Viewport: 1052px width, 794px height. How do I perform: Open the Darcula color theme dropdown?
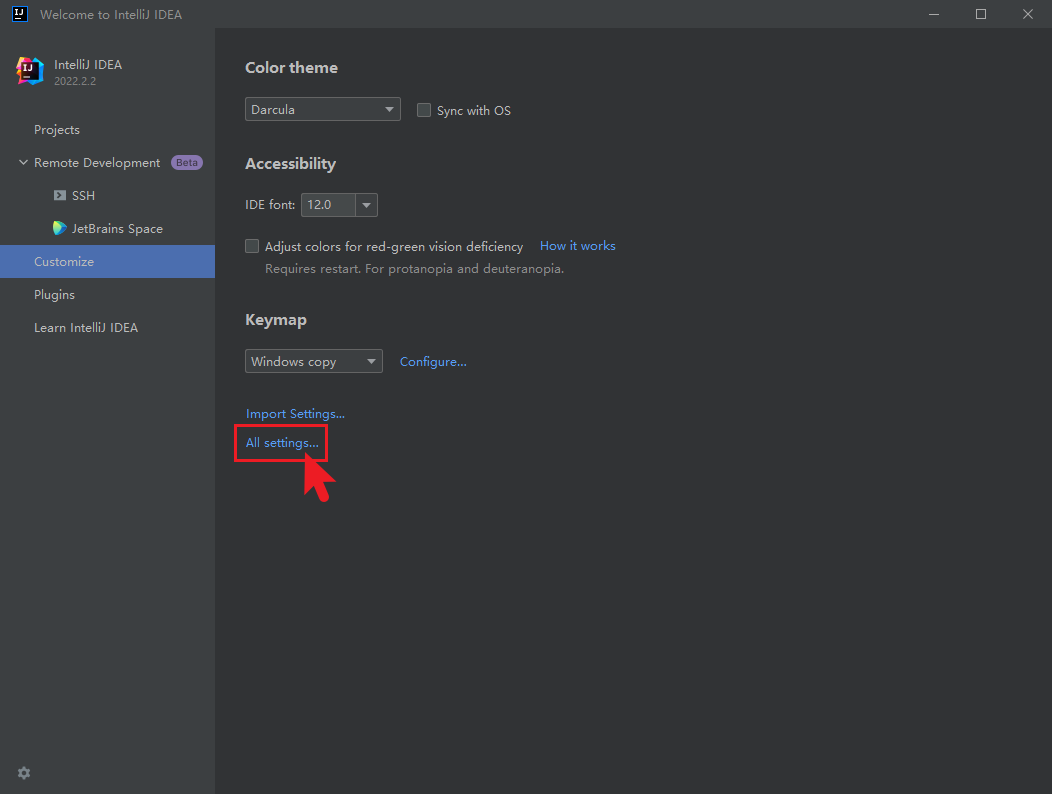tap(323, 109)
